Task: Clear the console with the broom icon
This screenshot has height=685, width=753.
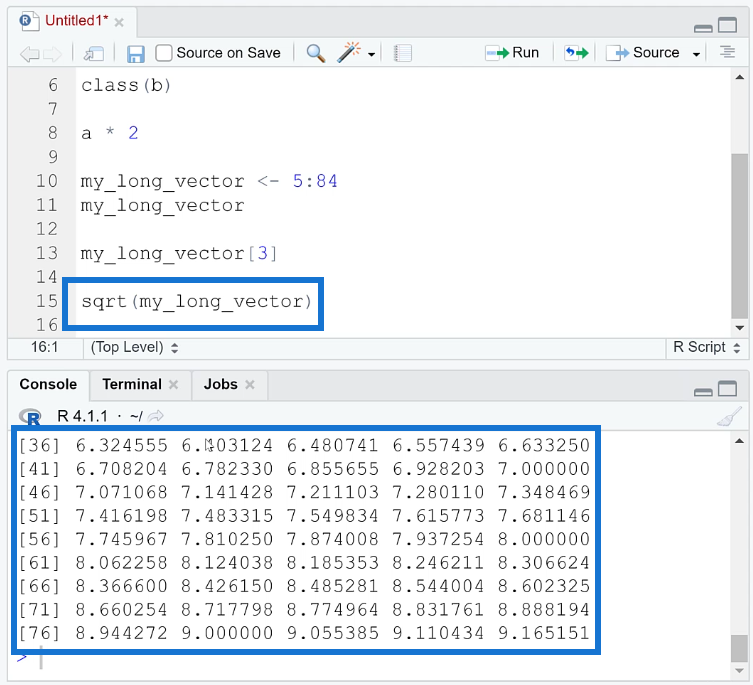Action: pyautogui.click(x=729, y=416)
